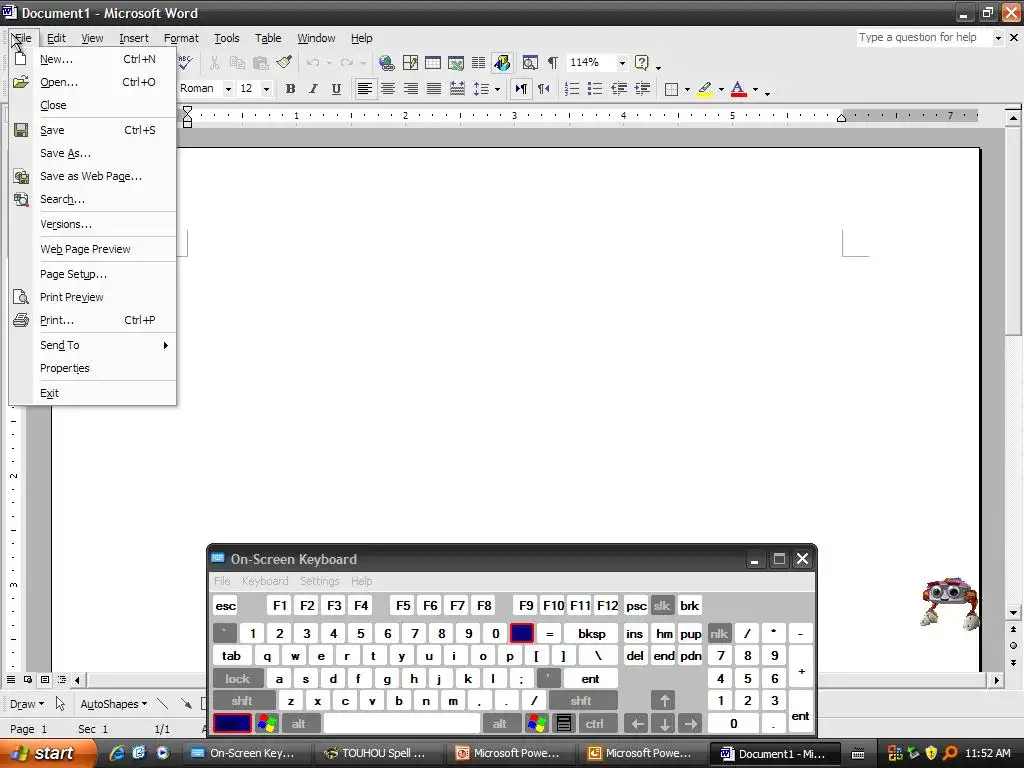Select Save as Web Page... entry
Image resolution: width=1024 pixels, height=768 pixels.
tap(93, 176)
